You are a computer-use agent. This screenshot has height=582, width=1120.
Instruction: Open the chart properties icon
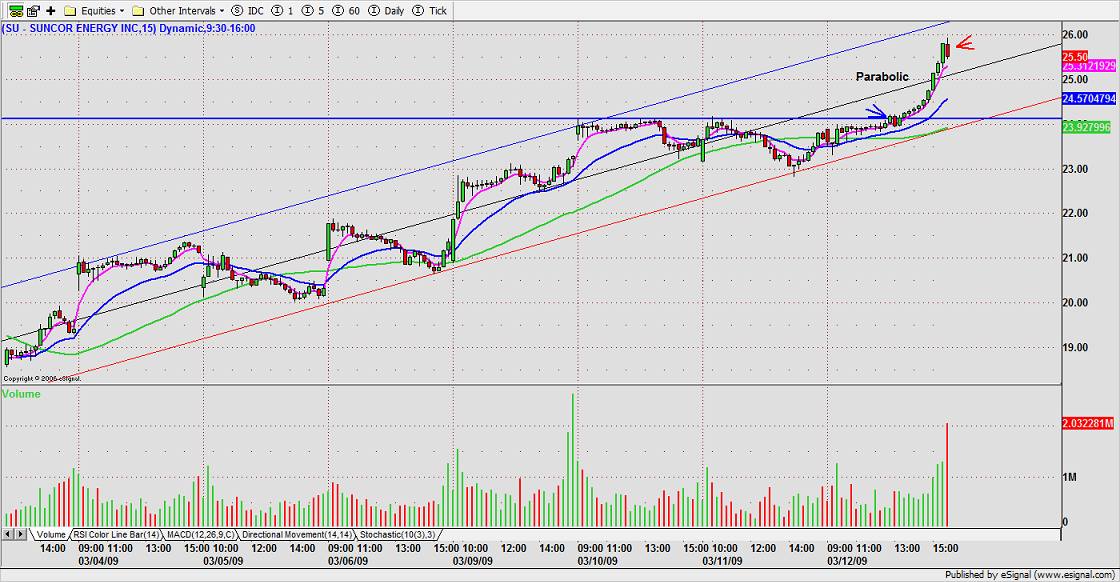coord(33,11)
